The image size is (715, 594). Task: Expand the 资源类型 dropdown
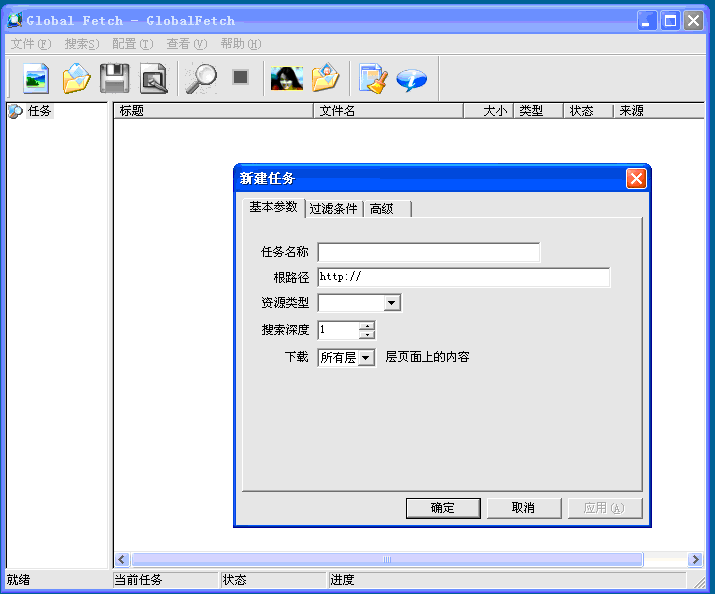tap(392, 303)
